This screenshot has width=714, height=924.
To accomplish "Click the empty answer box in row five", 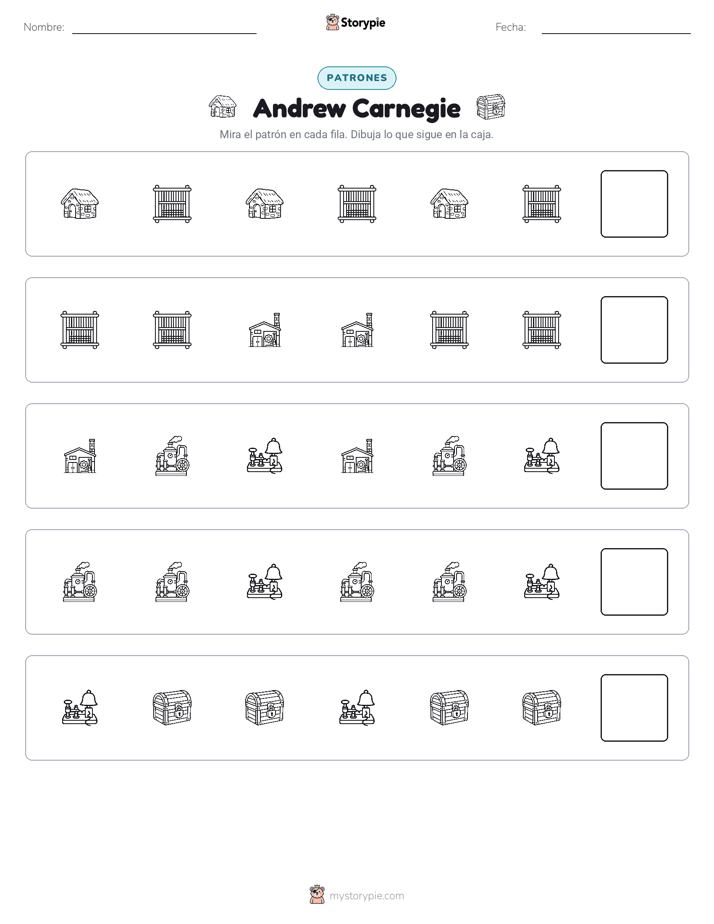I will coord(634,708).
